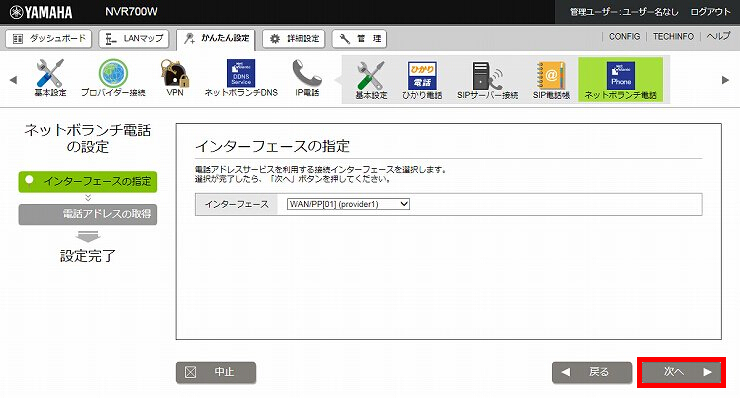Open the ヘルプ link

point(718,36)
